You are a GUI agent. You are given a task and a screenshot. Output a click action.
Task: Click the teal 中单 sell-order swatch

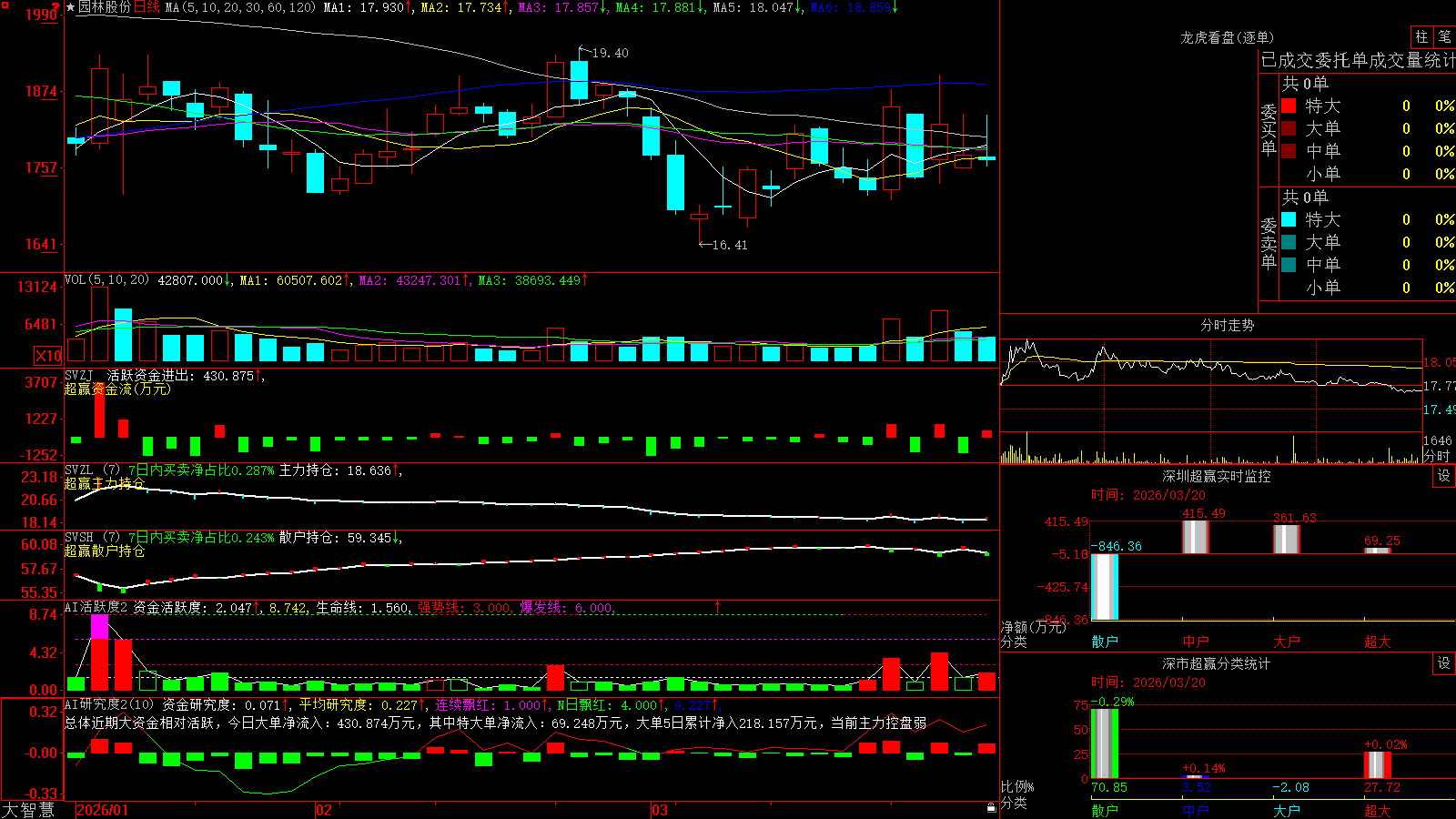(x=1289, y=265)
